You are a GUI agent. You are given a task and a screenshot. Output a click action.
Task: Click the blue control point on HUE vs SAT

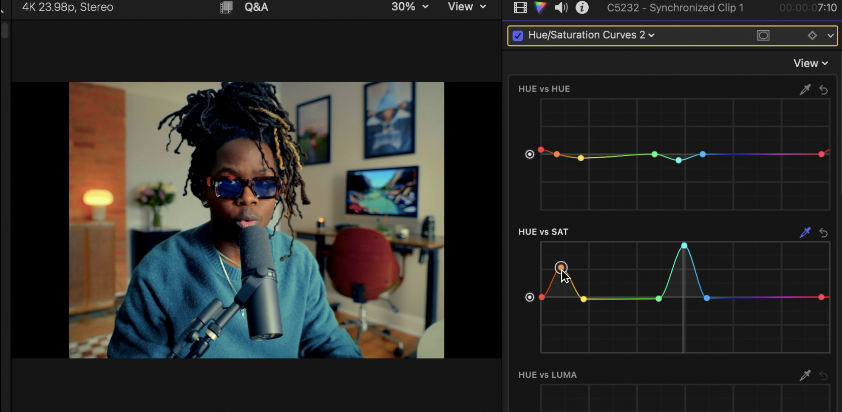coord(707,298)
